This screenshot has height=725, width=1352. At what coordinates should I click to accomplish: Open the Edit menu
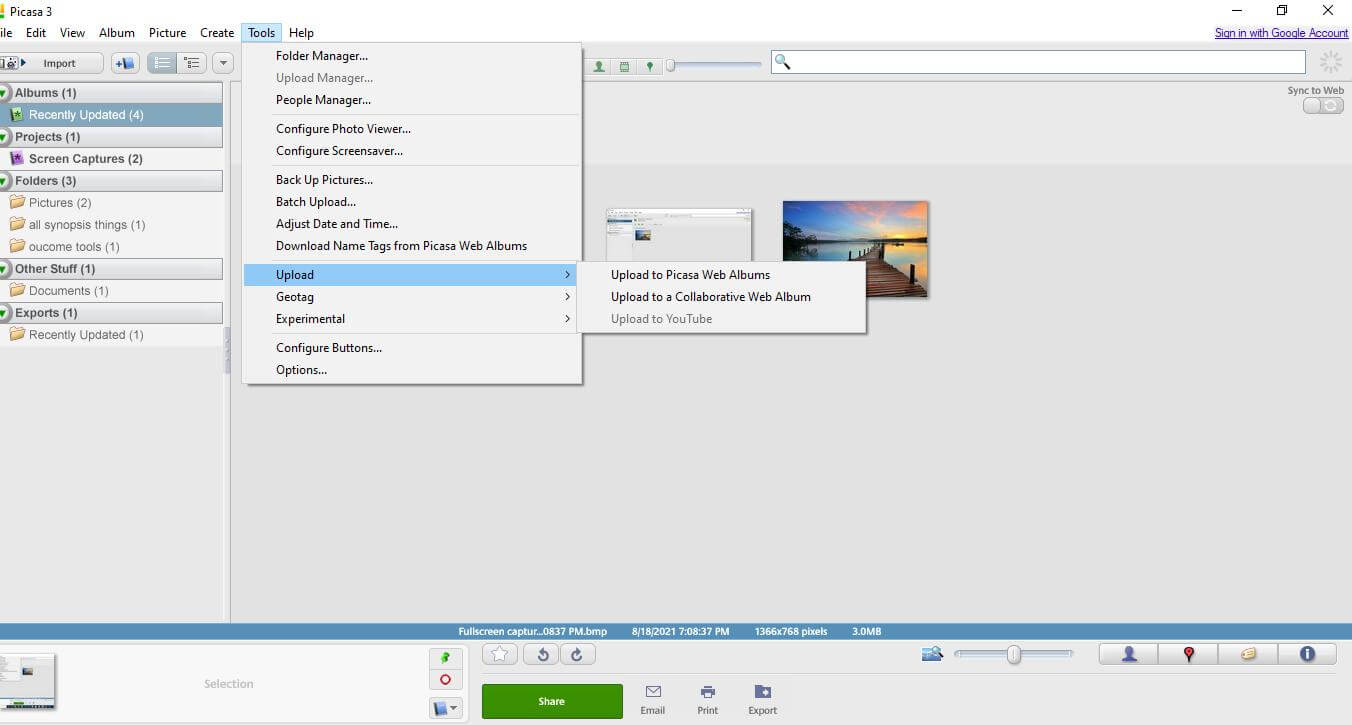point(36,33)
